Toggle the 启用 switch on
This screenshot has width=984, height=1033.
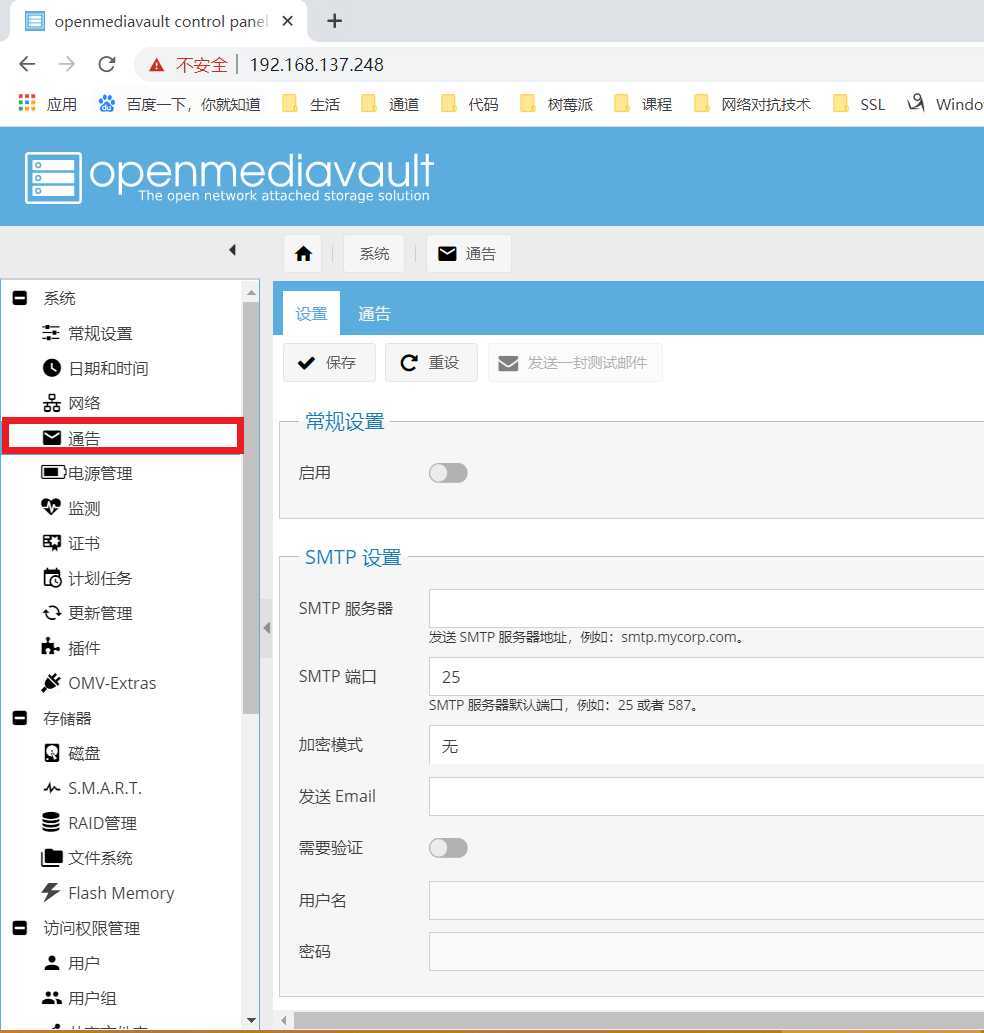(x=448, y=473)
